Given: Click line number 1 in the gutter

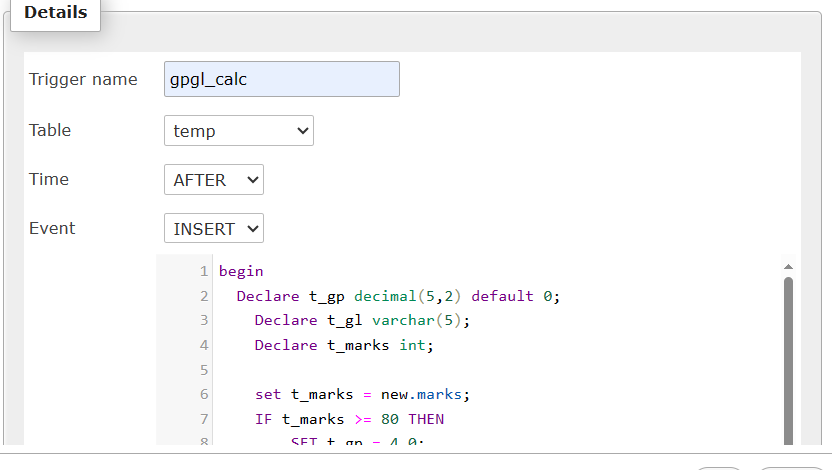Looking at the screenshot, I should [204, 271].
